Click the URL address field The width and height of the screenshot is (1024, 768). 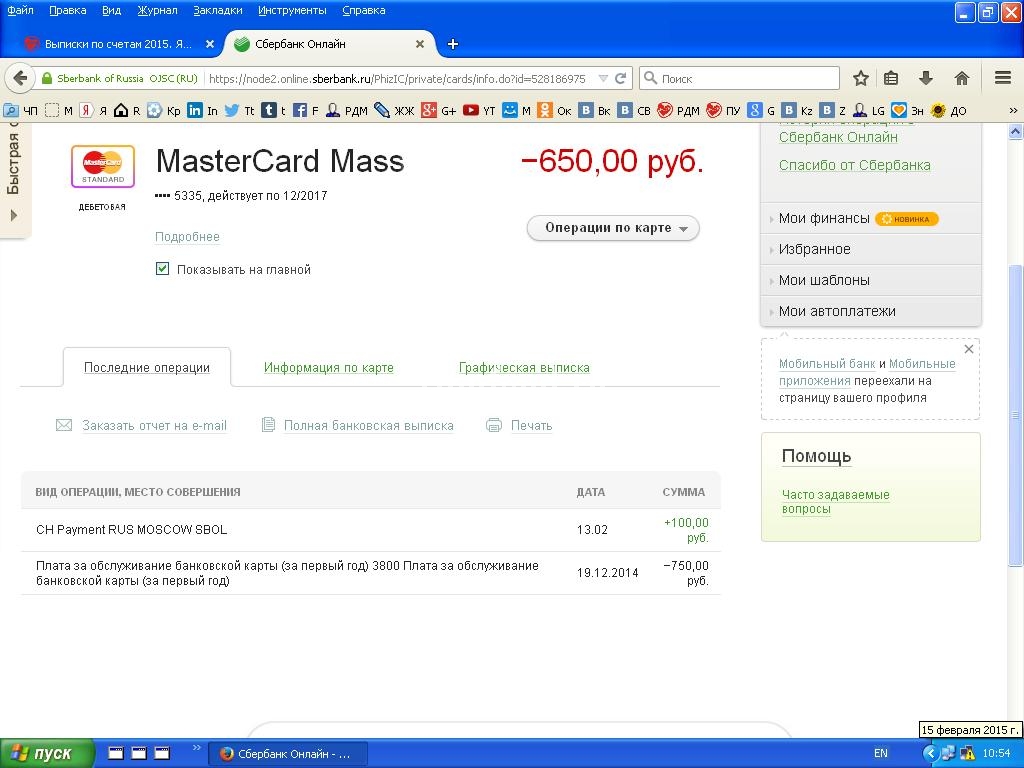[x=398, y=78]
